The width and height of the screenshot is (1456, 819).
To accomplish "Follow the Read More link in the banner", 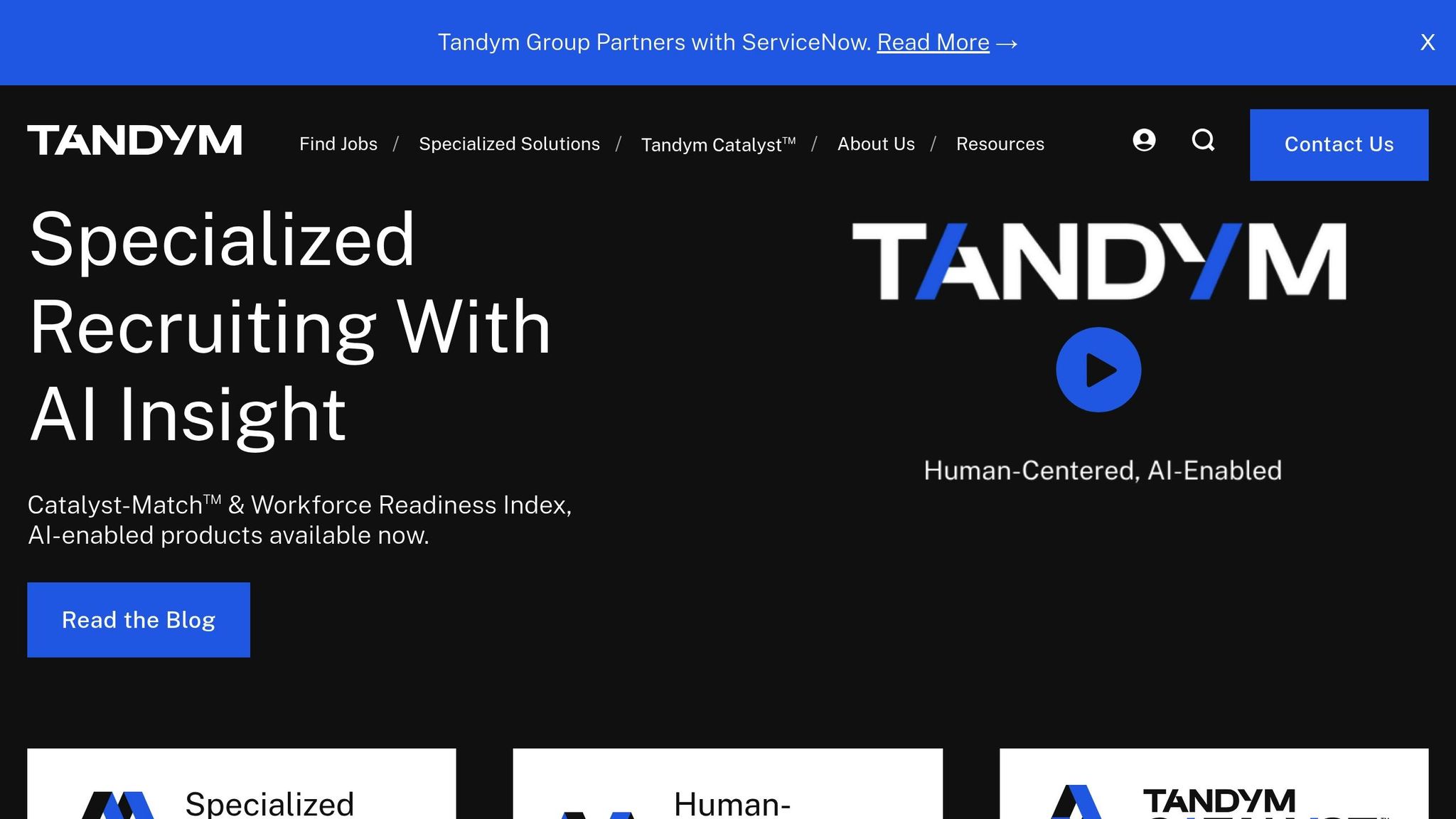I will tap(933, 42).
